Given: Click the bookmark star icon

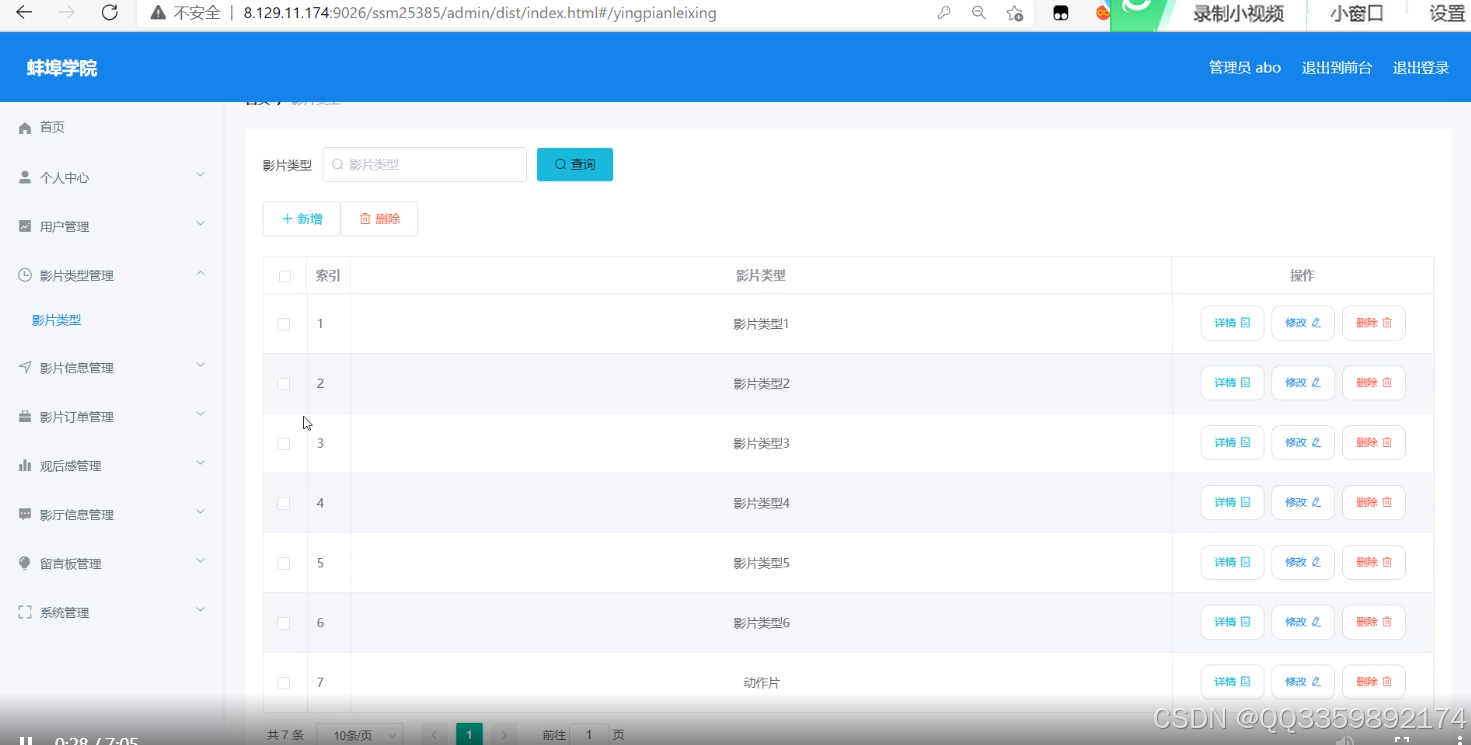Looking at the screenshot, I should pos(1015,13).
